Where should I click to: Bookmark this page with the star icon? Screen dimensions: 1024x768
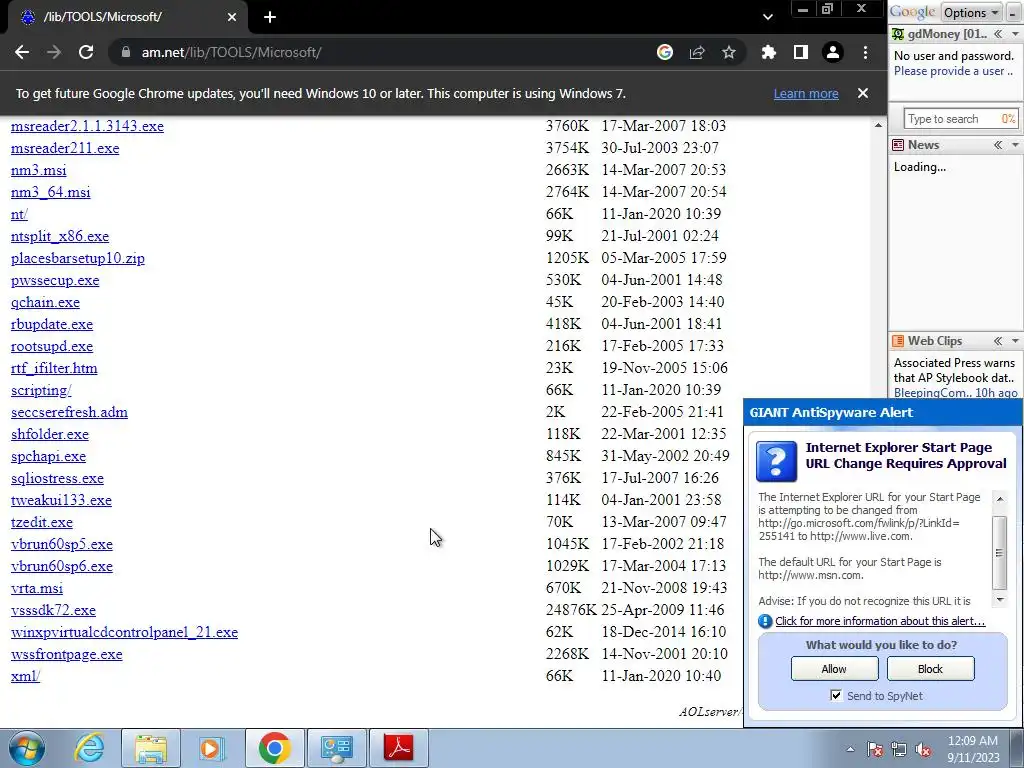(x=729, y=52)
